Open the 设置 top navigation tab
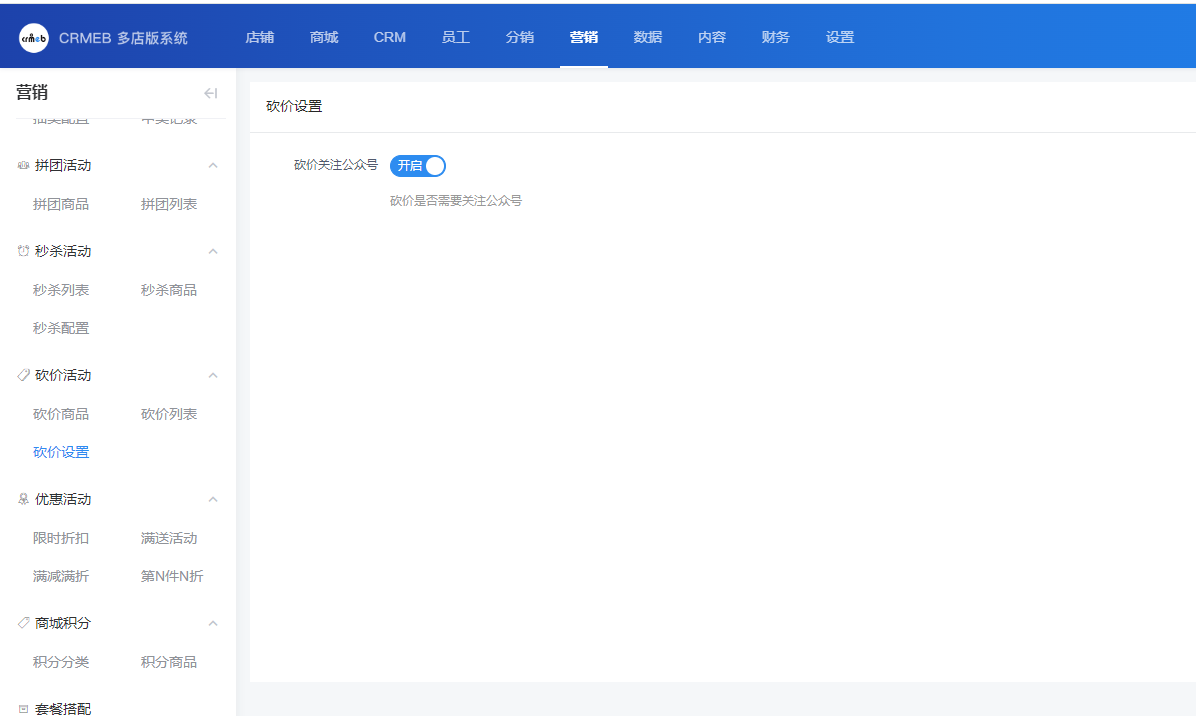1196x716 pixels. pyautogui.click(x=840, y=37)
